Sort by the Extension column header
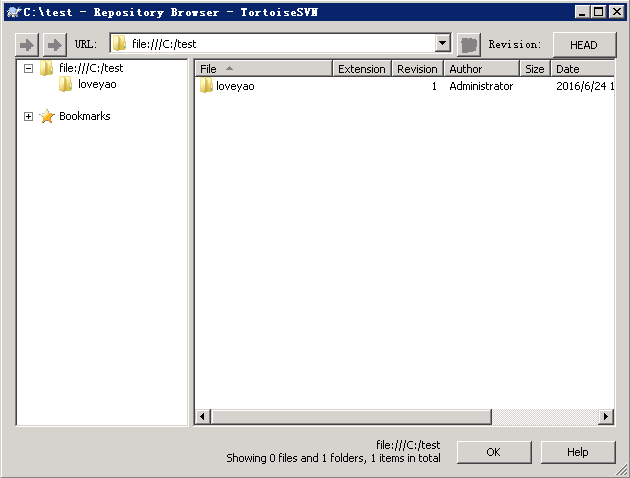 (x=362, y=69)
